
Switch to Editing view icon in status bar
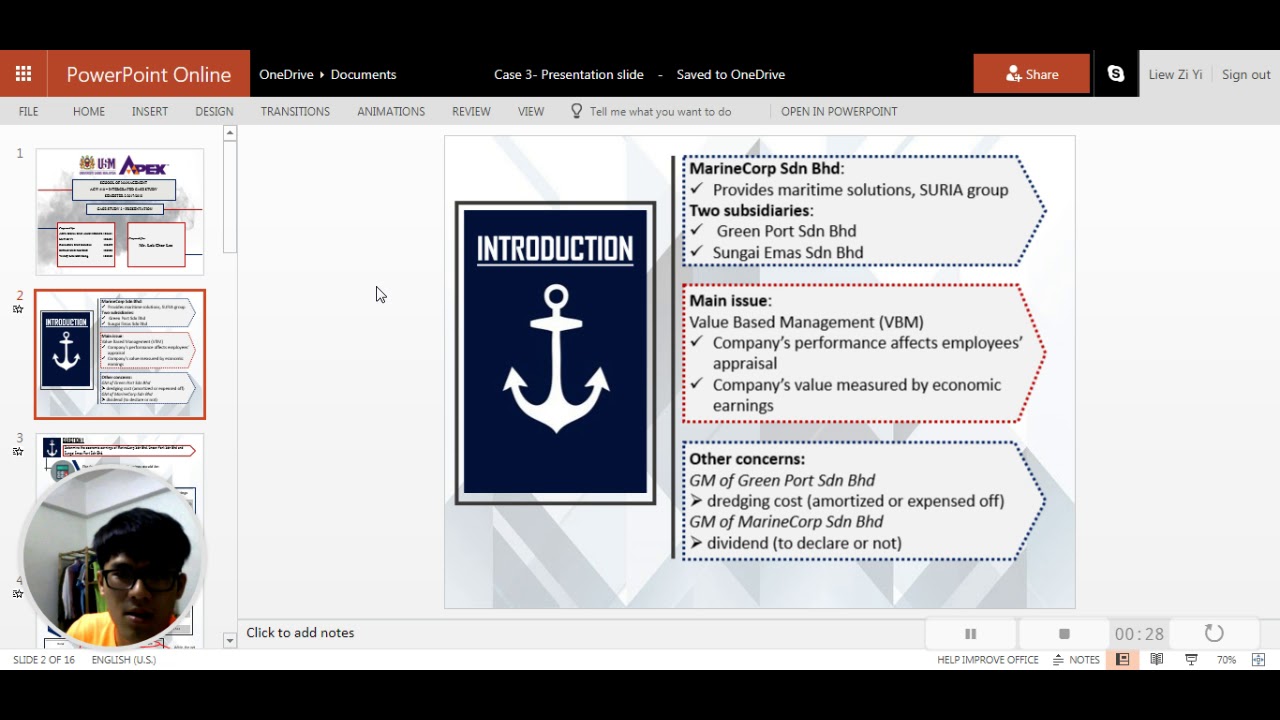point(1122,660)
